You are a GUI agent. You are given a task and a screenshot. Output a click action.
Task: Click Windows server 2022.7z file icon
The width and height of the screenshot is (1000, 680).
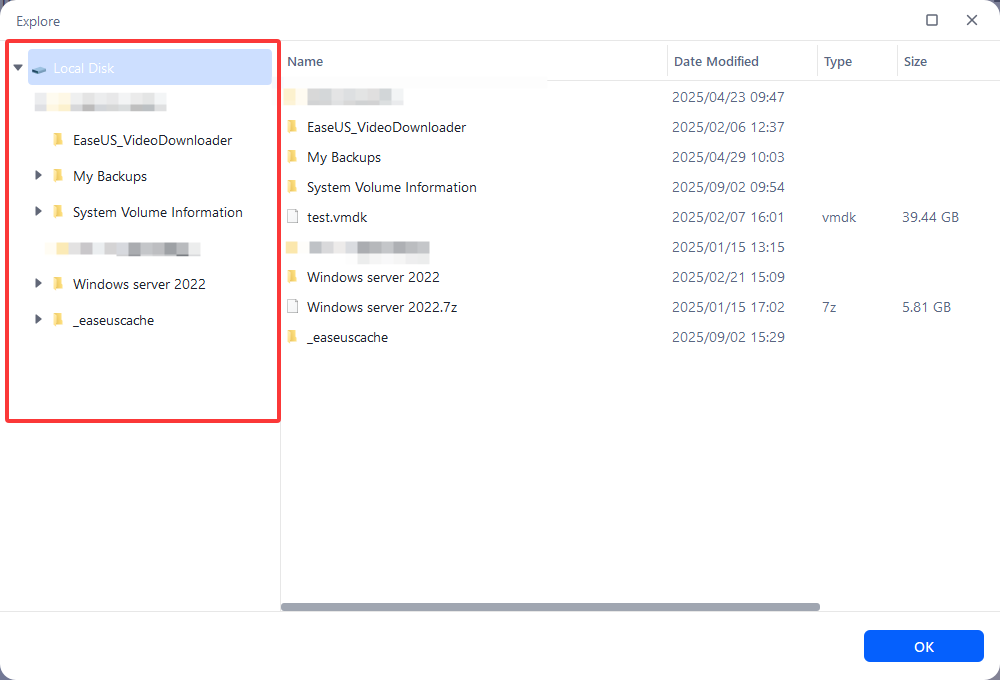[292, 307]
